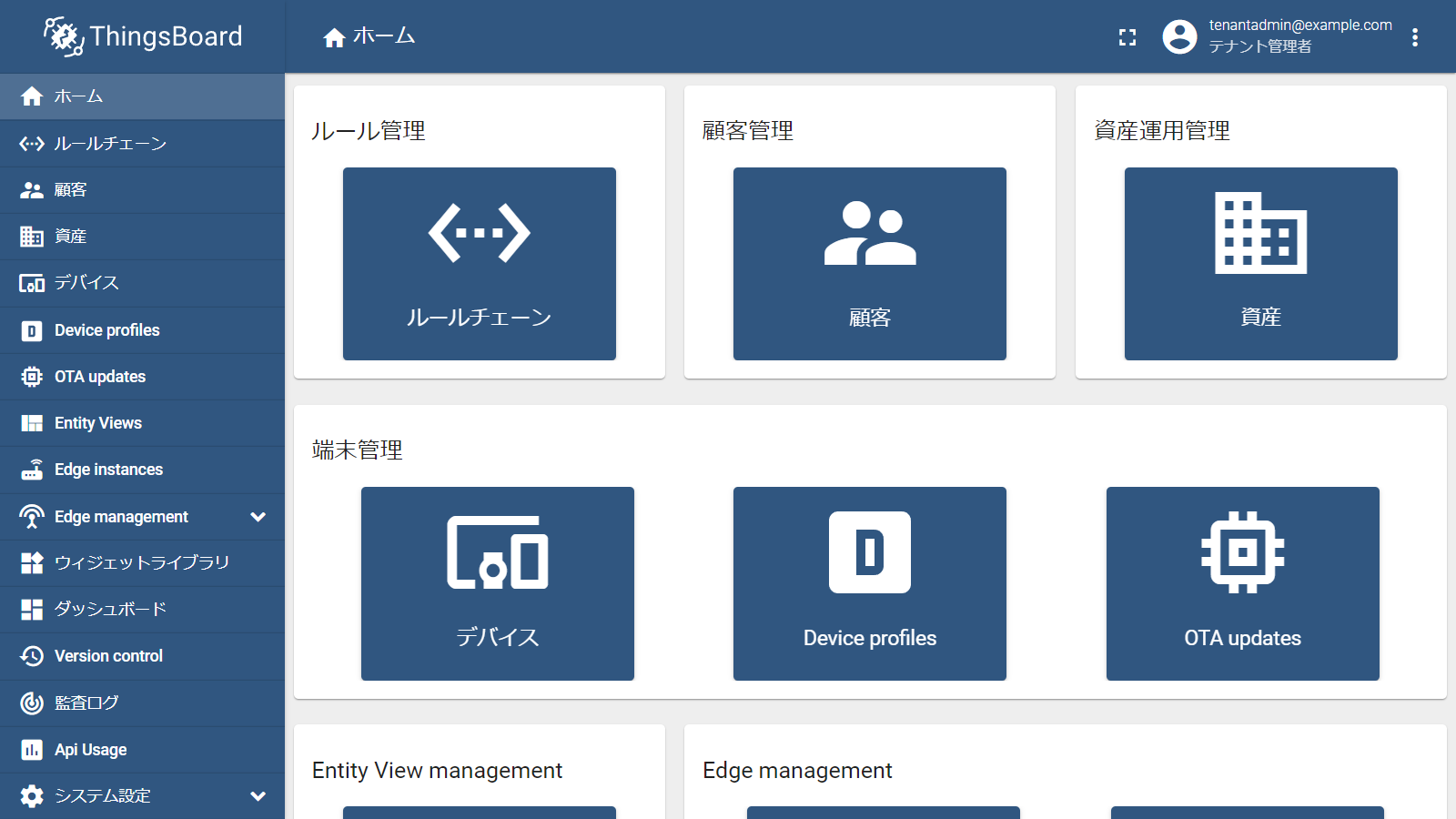Click the user profile avatar icon
1456x819 pixels.
click(1179, 37)
